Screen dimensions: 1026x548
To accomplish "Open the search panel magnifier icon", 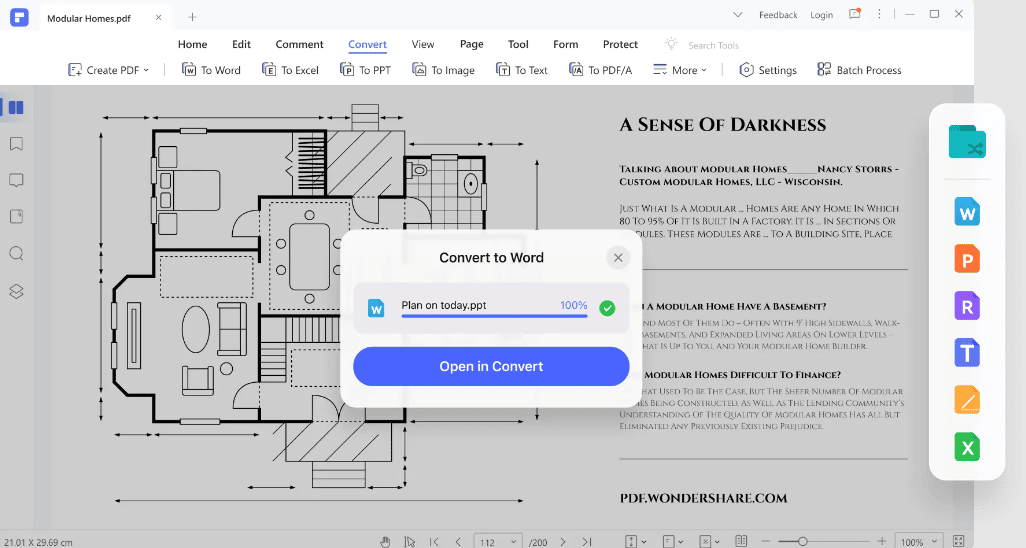I will (x=16, y=253).
